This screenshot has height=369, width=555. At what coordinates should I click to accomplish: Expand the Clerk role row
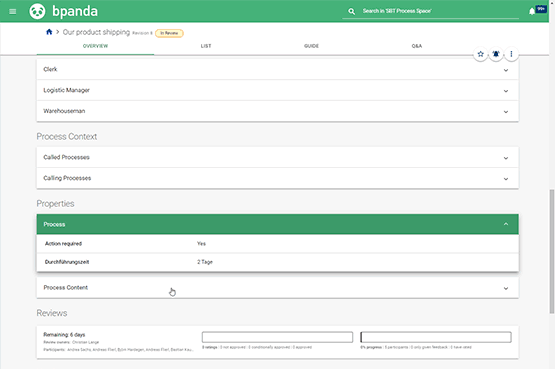click(278, 69)
